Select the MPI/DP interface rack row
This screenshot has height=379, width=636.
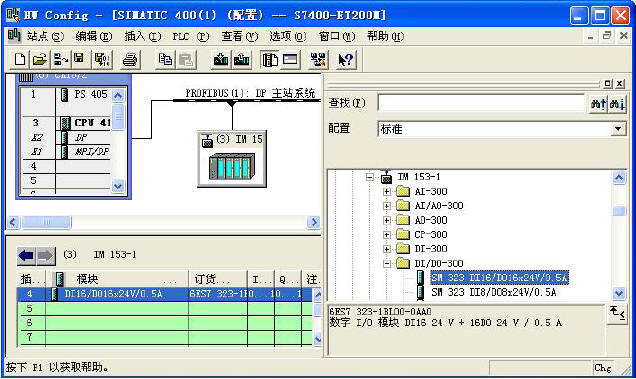click(x=66, y=151)
